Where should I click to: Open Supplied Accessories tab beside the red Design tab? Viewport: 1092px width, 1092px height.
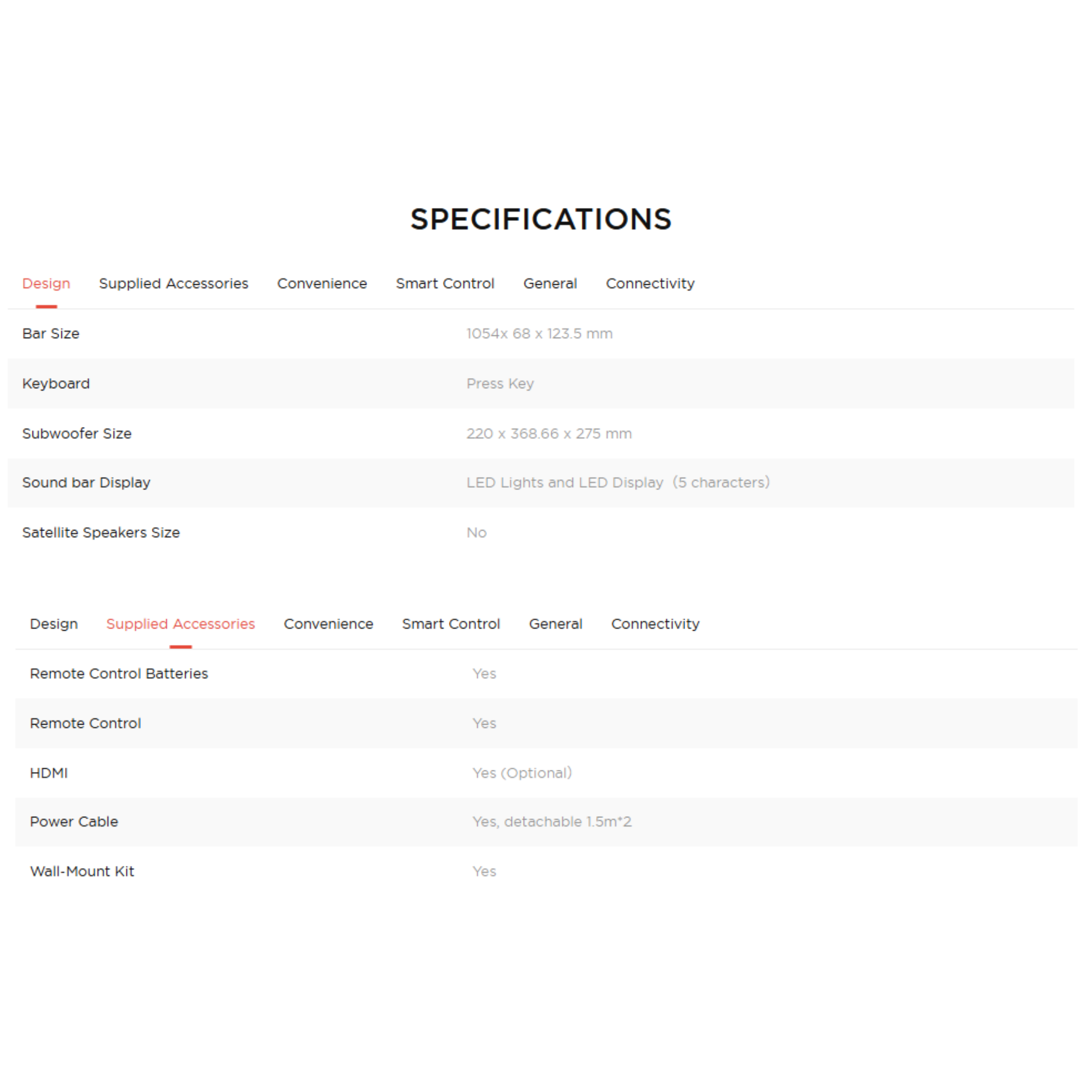pos(173,284)
